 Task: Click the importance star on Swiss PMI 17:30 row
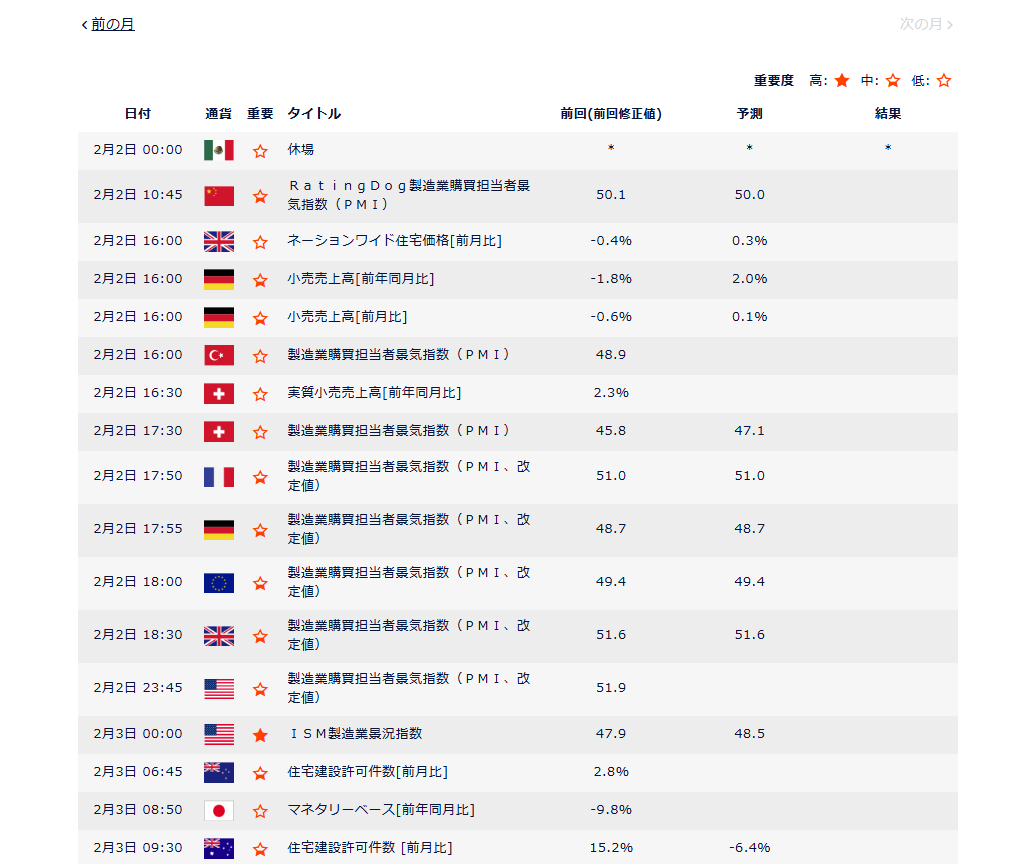(260, 432)
